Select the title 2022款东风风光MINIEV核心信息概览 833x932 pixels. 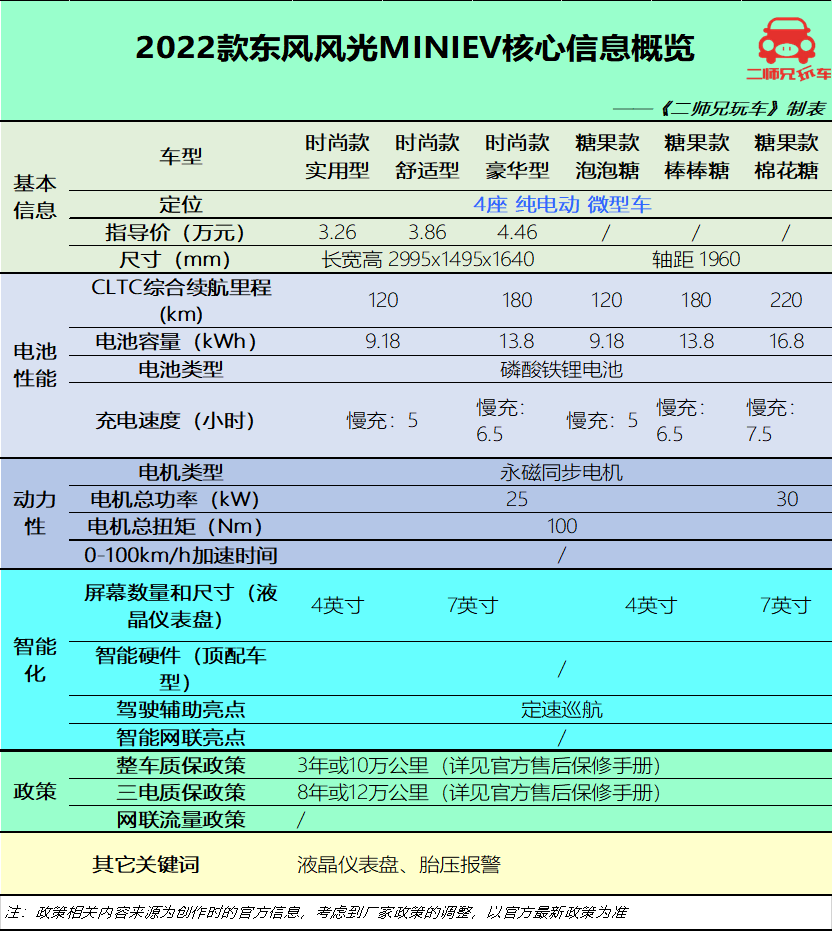coord(414,48)
